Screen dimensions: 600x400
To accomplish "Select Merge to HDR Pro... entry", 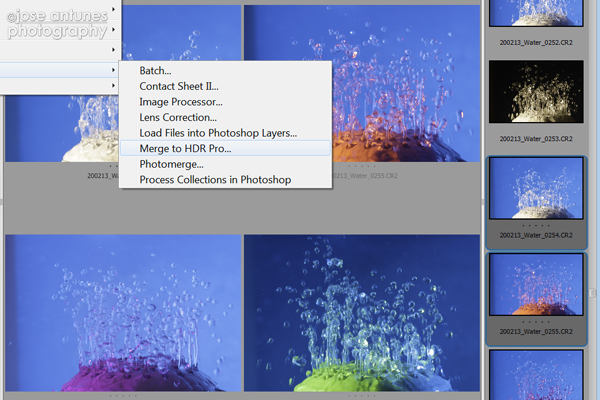I will click(x=225, y=149).
